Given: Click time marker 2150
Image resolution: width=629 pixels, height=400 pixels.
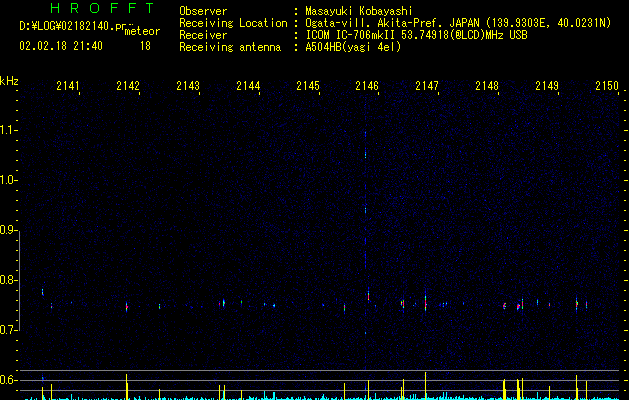Looking at the screenshot, I should point(607,85).
